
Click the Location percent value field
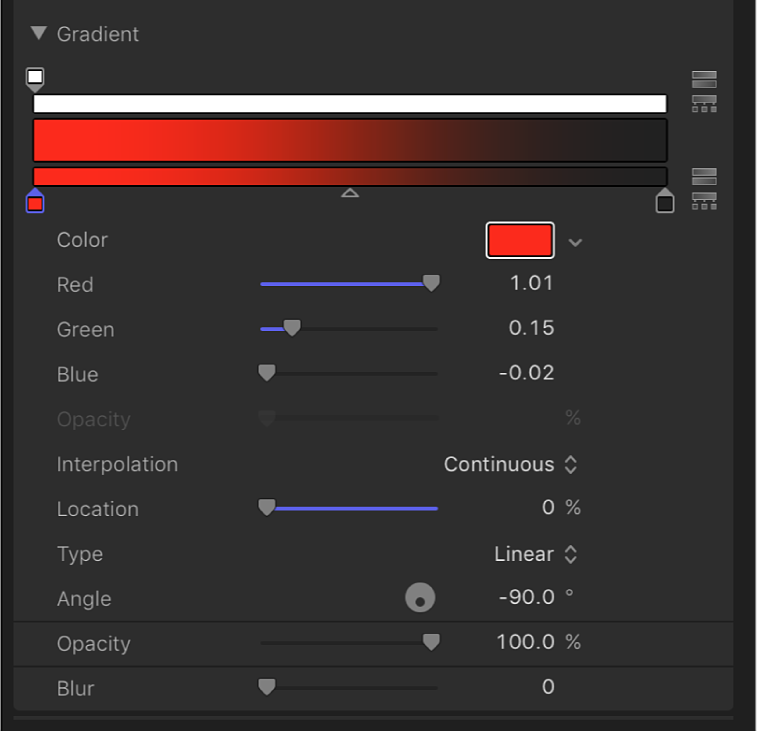[547, 508]
